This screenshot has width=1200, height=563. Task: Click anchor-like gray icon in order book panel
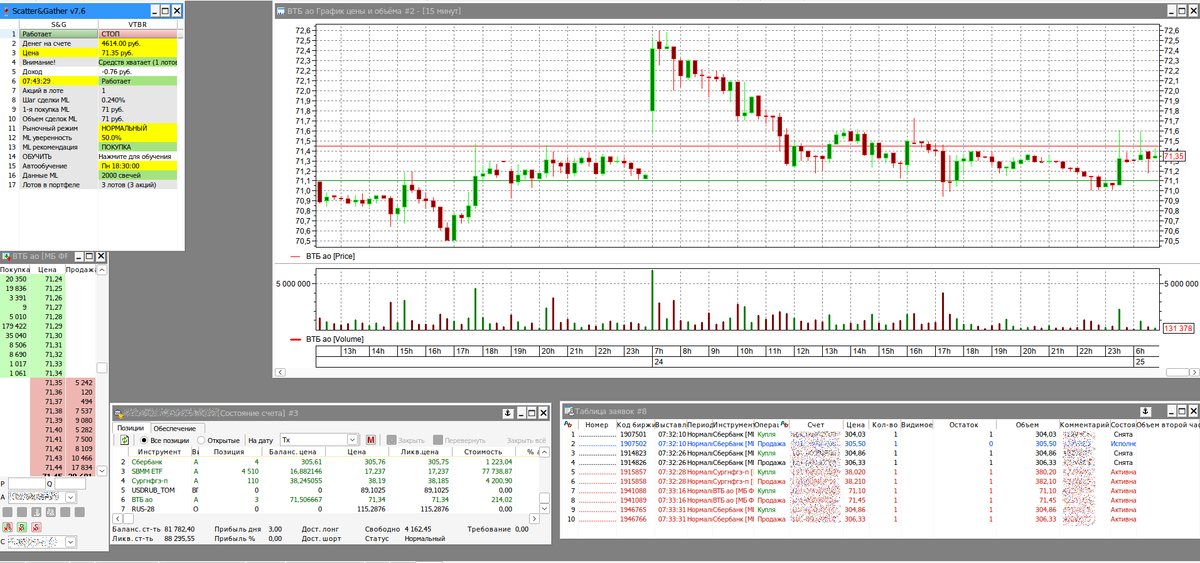36,512
